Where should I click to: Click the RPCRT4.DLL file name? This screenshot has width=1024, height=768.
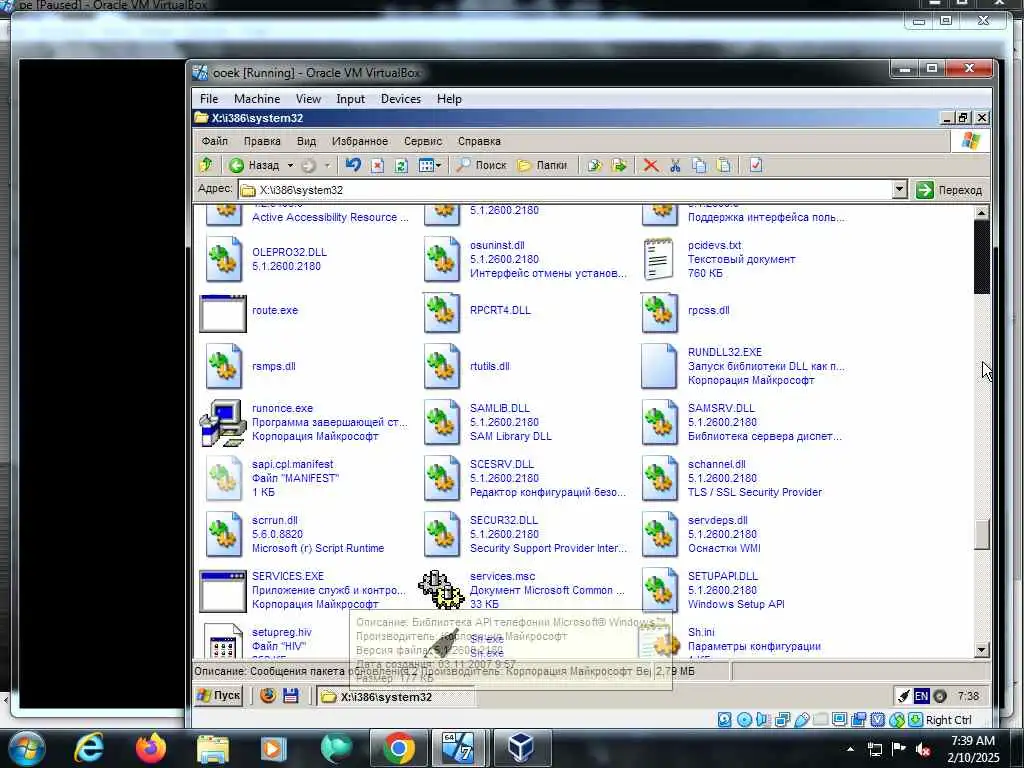coord(500,310)
